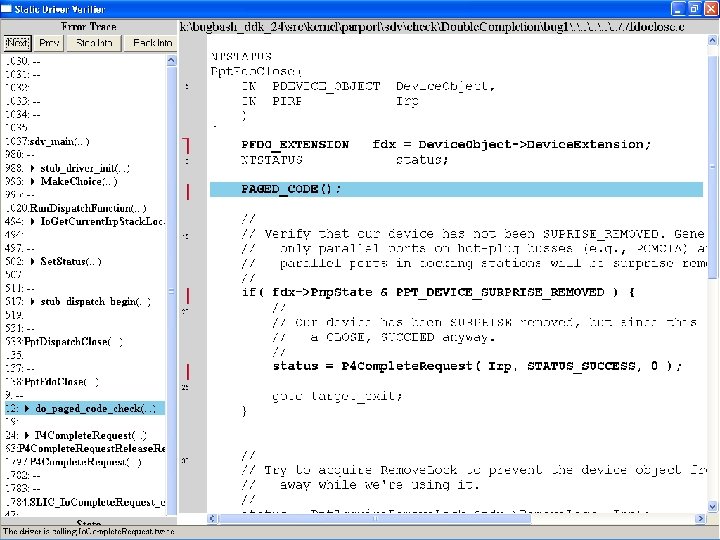Click the PFDO_EXTENSION fdx declaration line
Image resolution: width=720 pixels, height=540 pixels.
[446, 145]
